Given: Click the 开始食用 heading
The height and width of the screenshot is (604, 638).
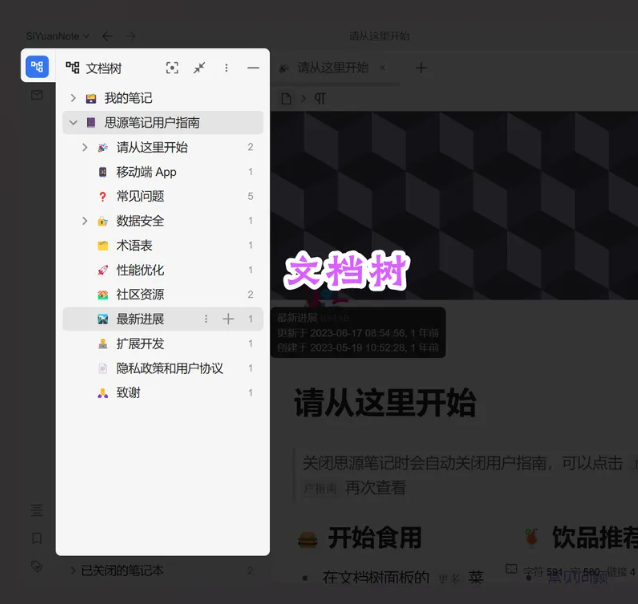Looking at the screenshot, I should (374, 538).
